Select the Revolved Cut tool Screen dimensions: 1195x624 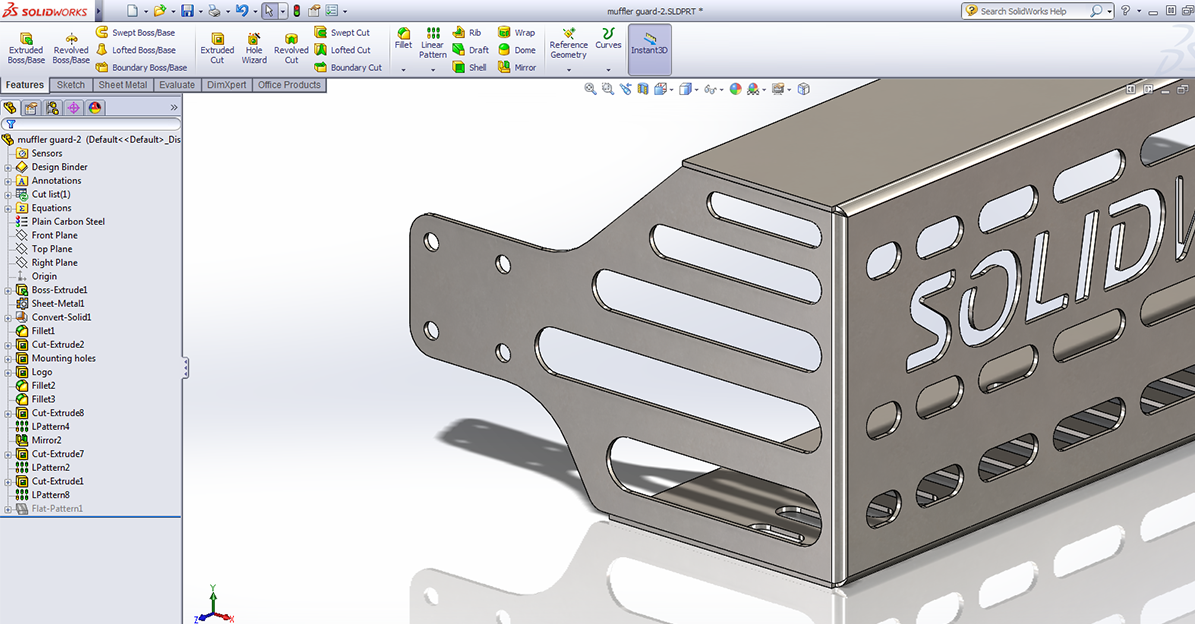(290, 47)
